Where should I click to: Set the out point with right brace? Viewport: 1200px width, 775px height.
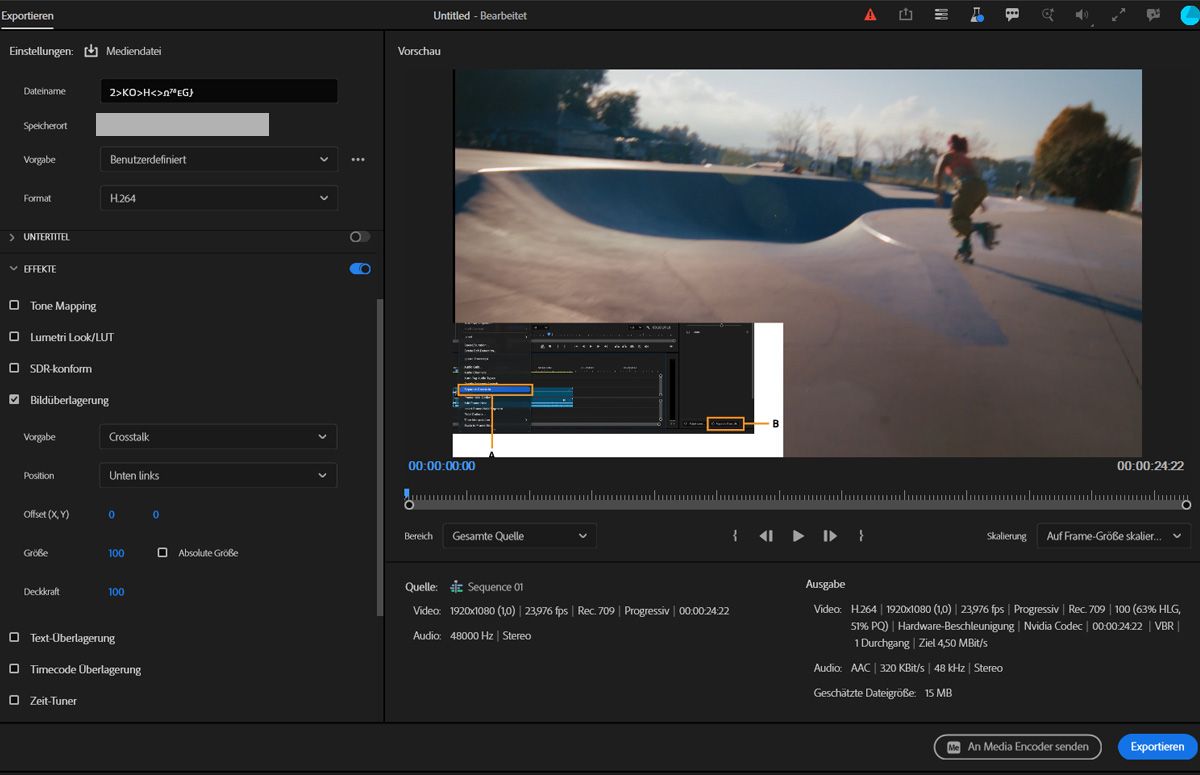click(x=861, y=536)
